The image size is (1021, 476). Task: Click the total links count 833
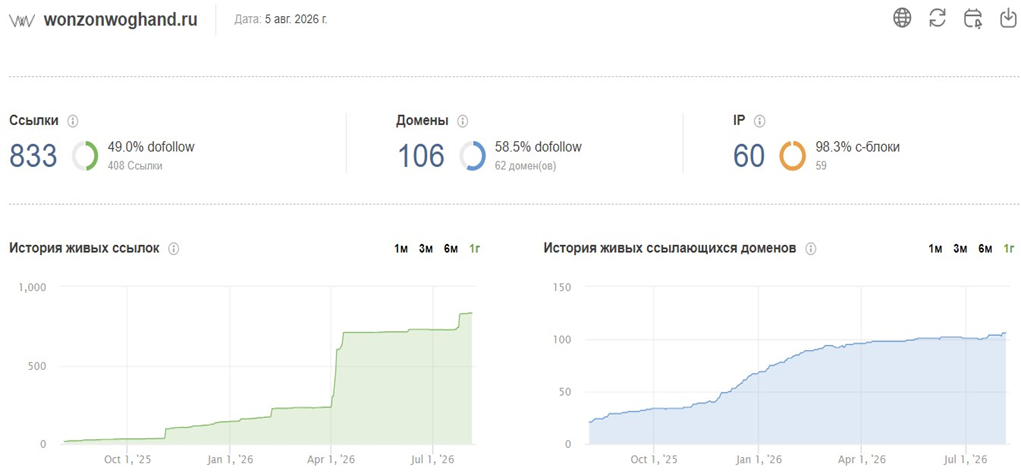33,157
